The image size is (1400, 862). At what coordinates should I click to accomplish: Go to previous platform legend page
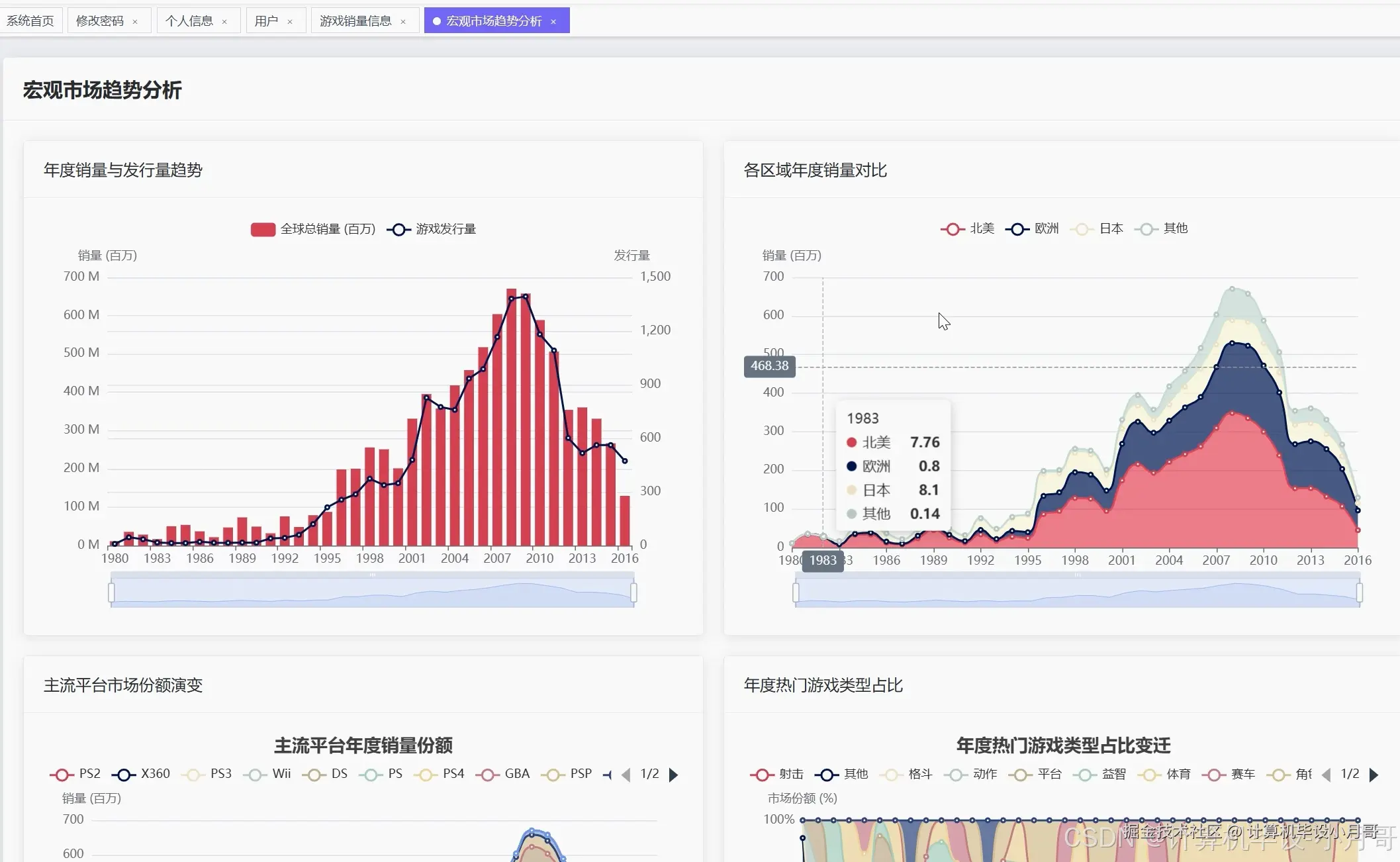tap(626, 775)
